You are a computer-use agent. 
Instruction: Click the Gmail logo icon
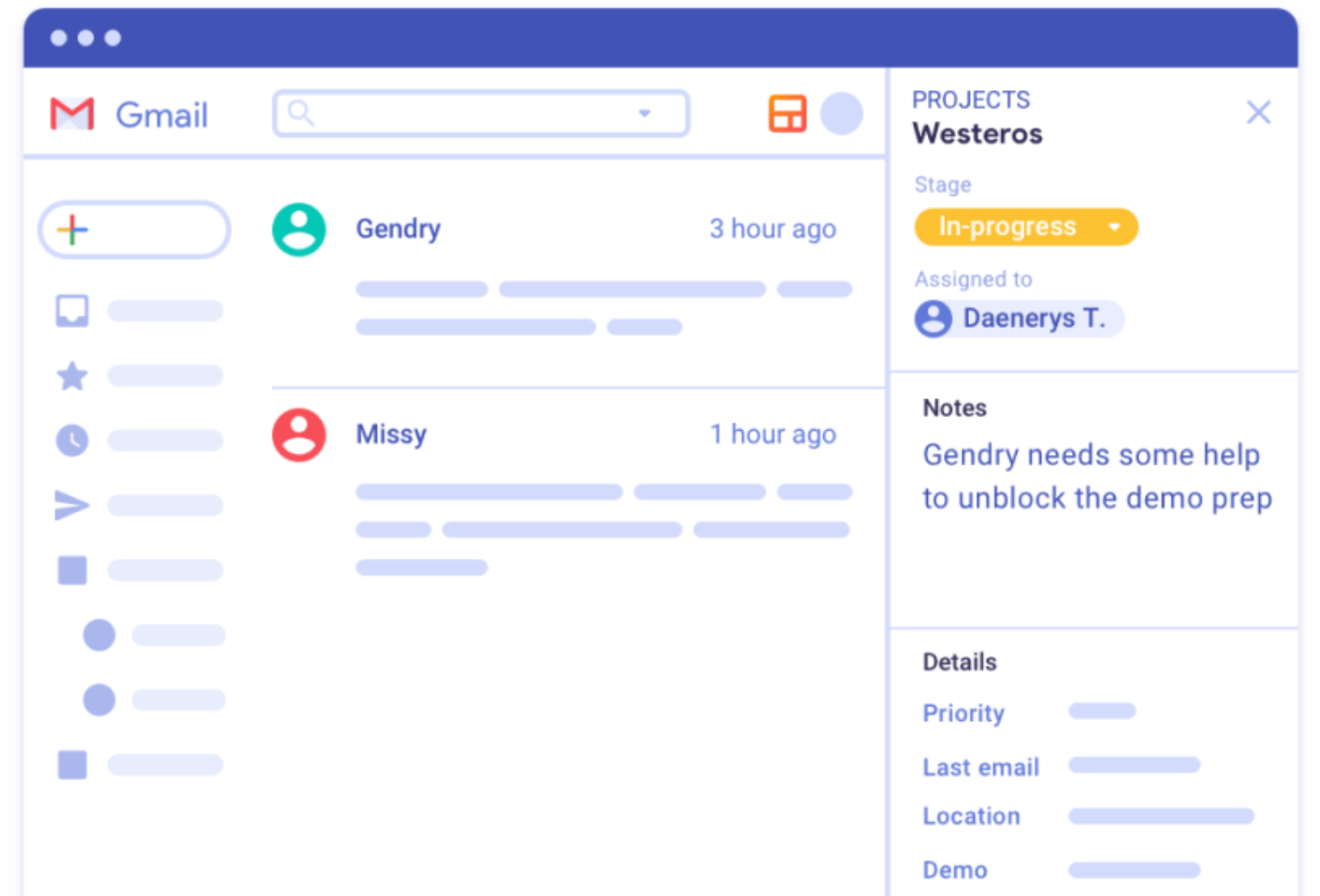click(72, 114)
